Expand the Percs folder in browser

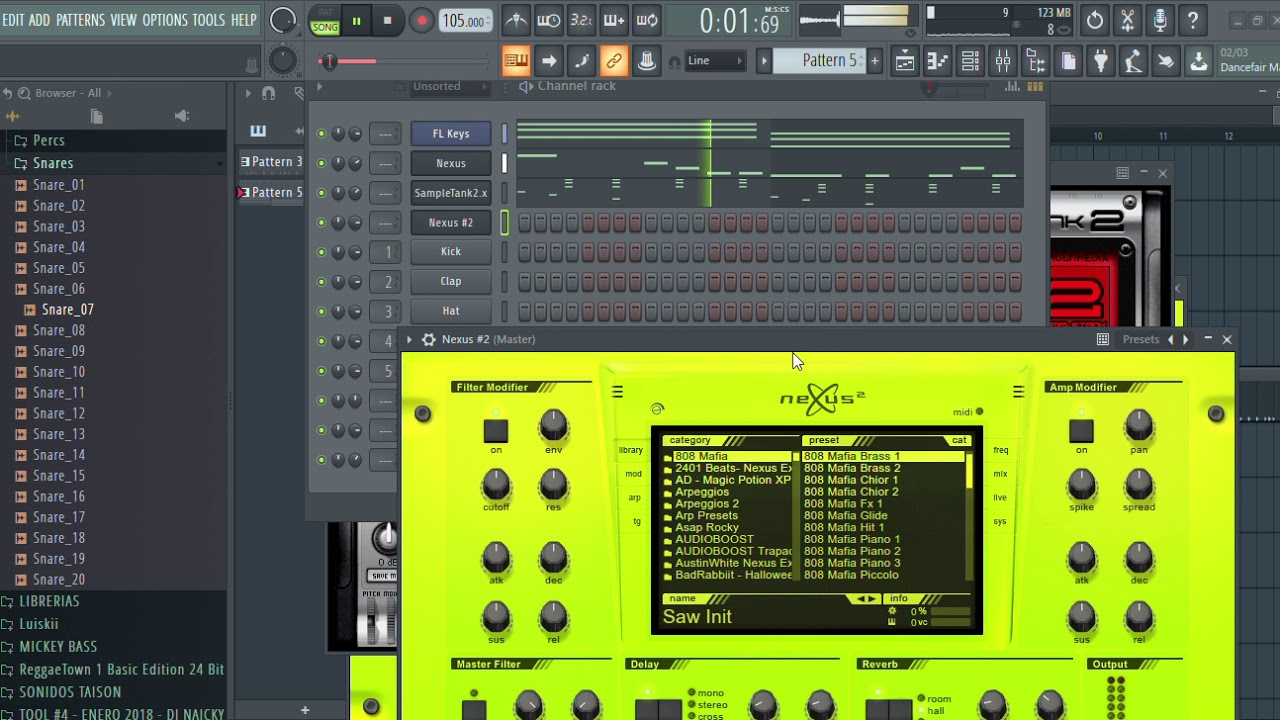[x=49, y=141]
